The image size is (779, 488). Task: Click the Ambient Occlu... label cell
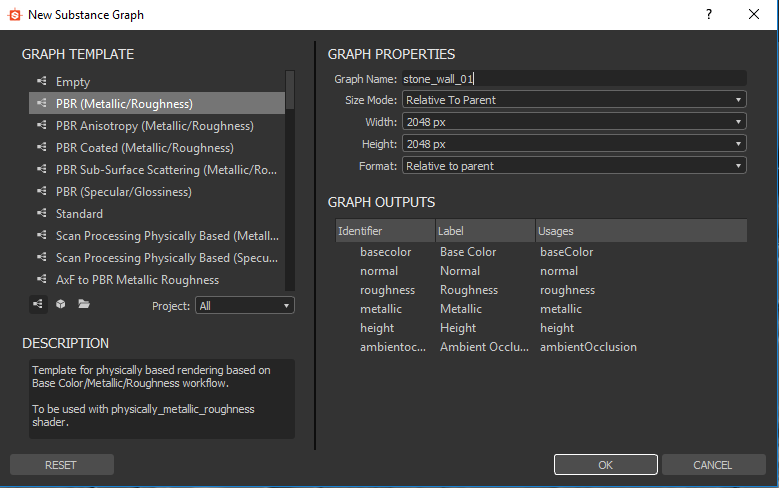[x=484, y=347]
